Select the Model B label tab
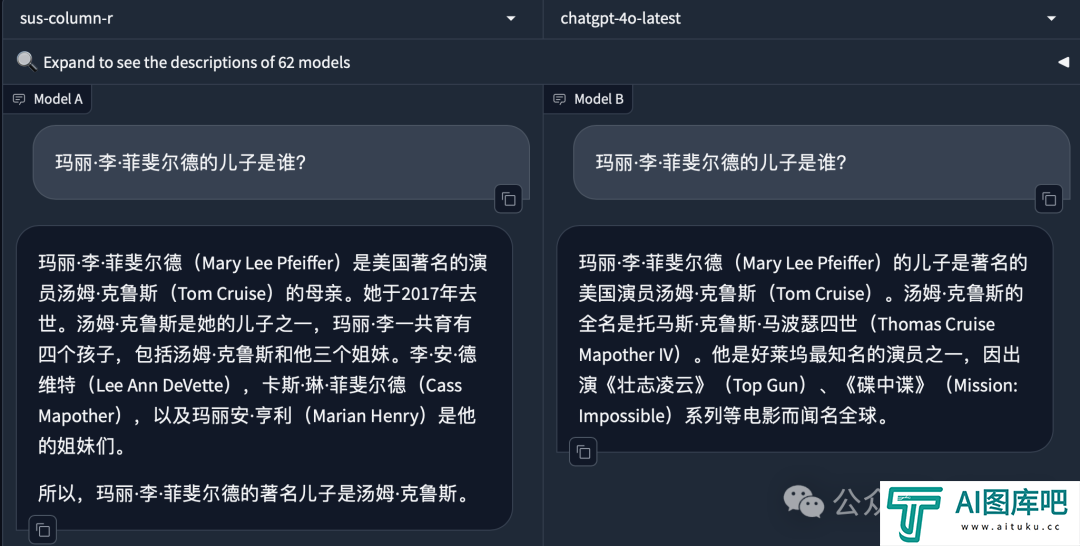This screenshot has height=546, width=1080. pyautogui.click(x=588, y=99)
